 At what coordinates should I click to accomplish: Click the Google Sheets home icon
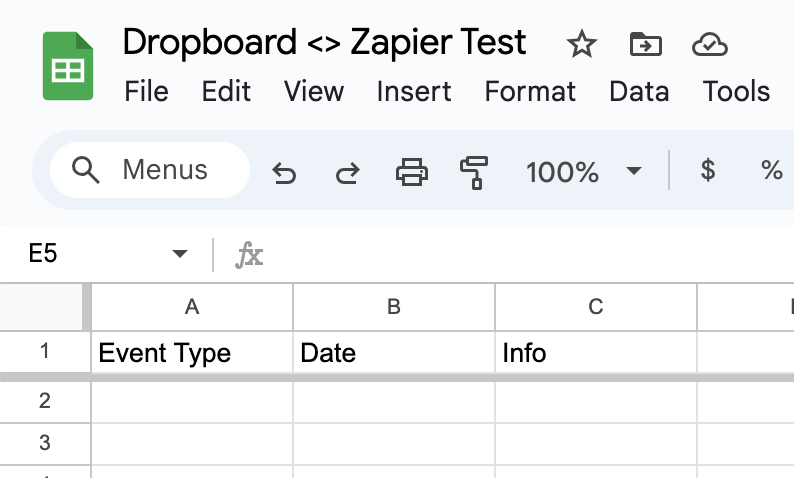click(x=68, y=66)
